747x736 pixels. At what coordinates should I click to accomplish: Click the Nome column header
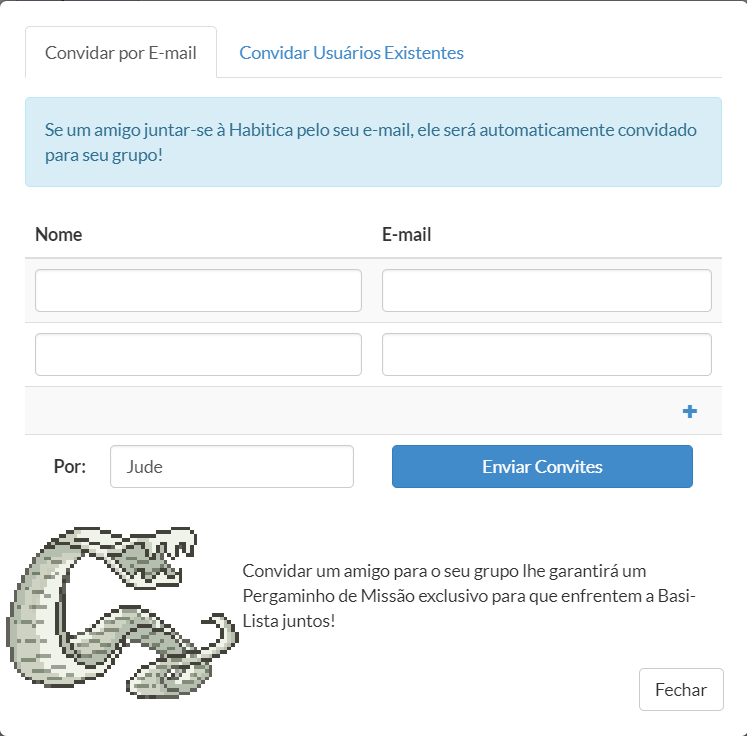[59, 235]
